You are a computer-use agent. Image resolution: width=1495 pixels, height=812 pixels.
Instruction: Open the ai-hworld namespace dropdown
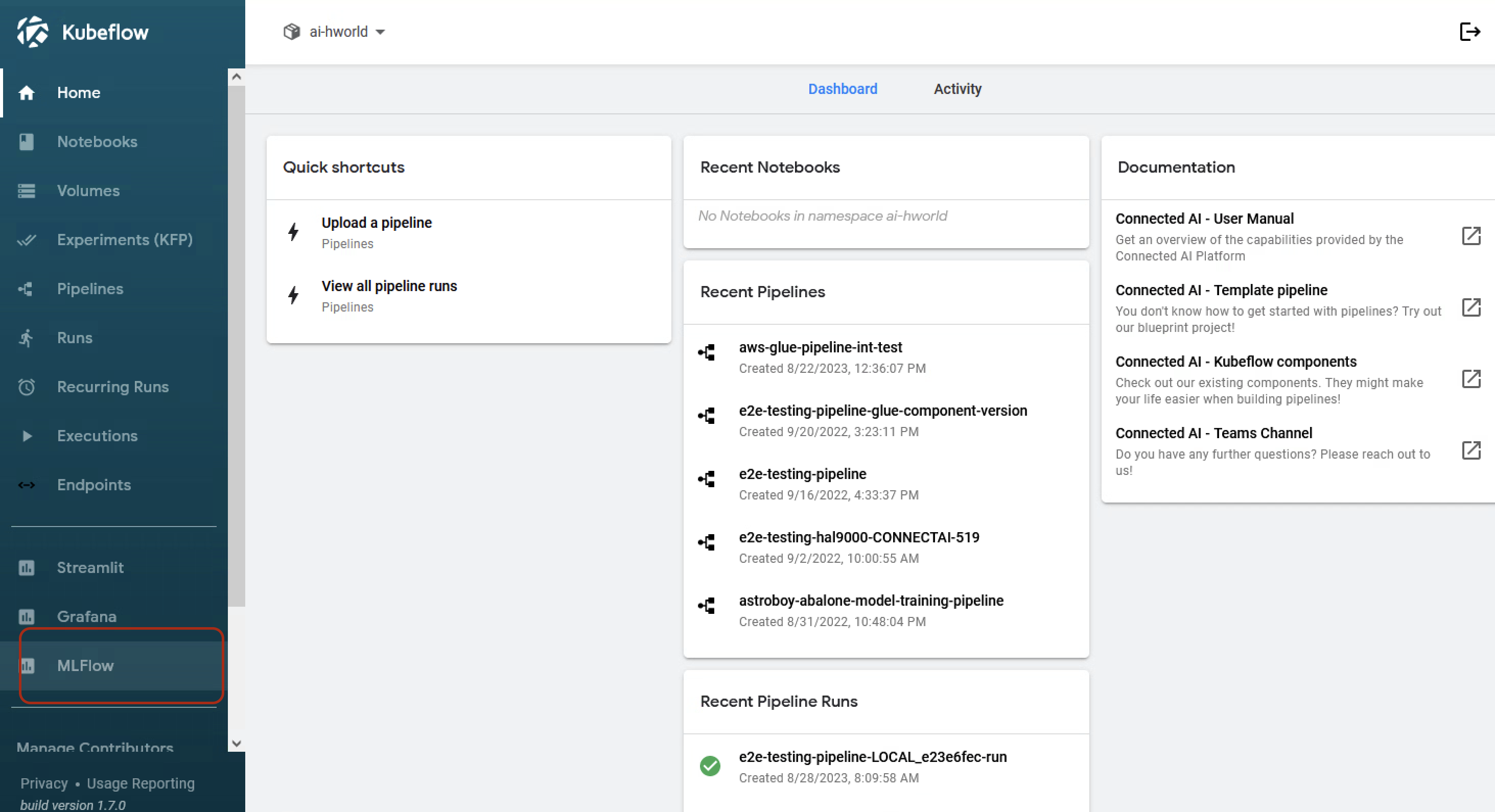(334, 31)
